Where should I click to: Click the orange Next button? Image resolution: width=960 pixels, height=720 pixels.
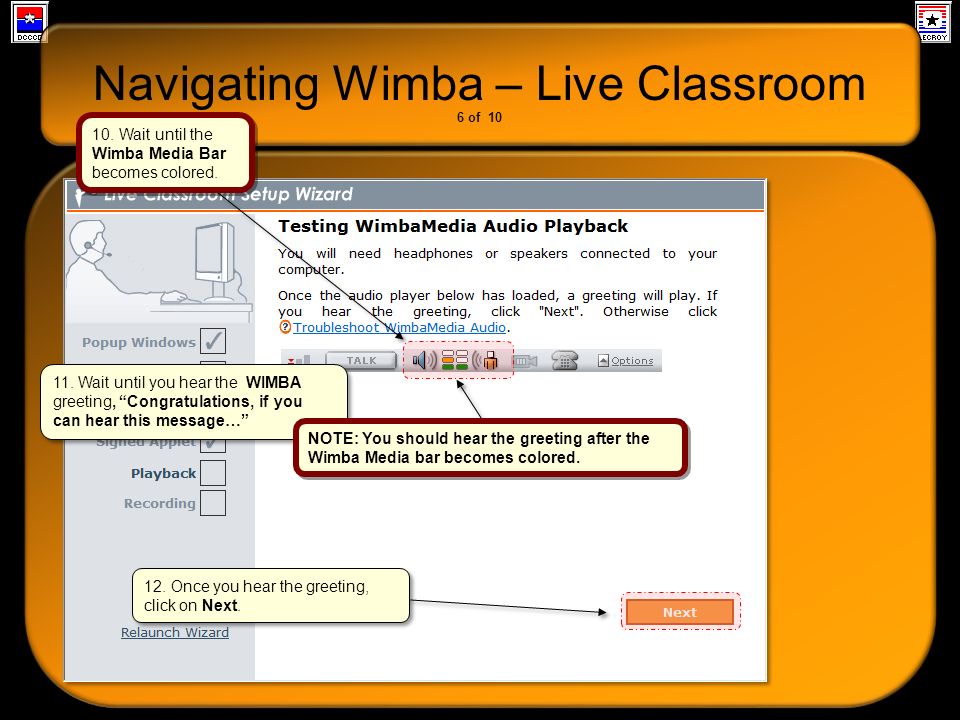(x=680, y=612)
